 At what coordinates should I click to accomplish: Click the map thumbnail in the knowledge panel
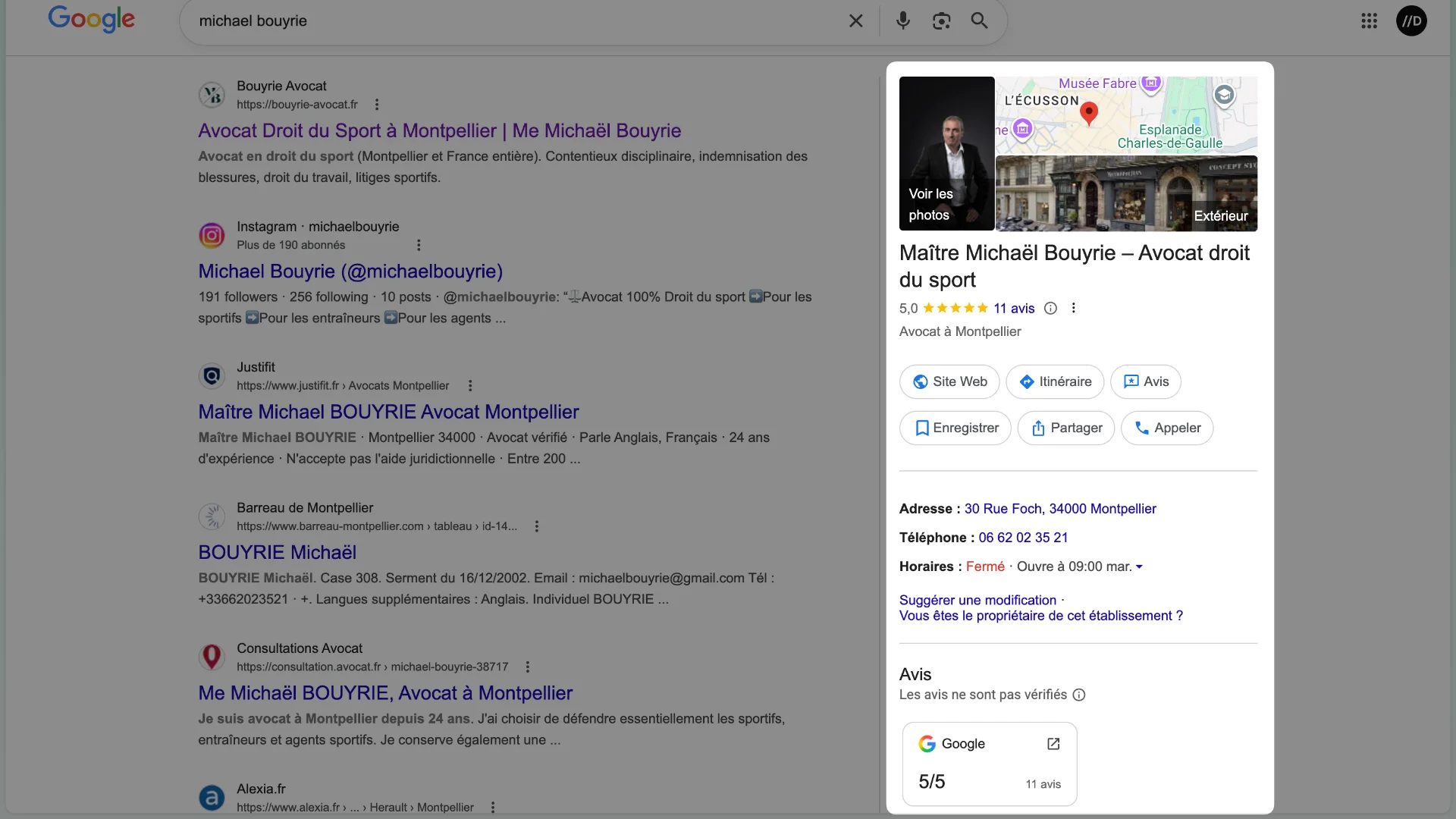pos(1125,114)
